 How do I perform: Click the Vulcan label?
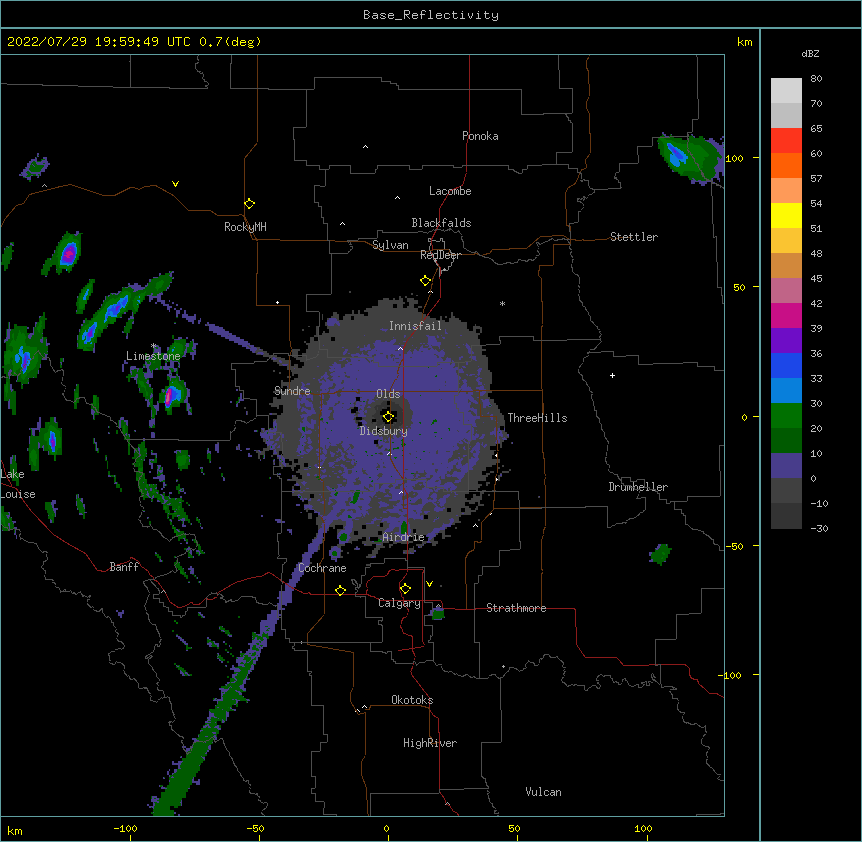pos(543,792)
